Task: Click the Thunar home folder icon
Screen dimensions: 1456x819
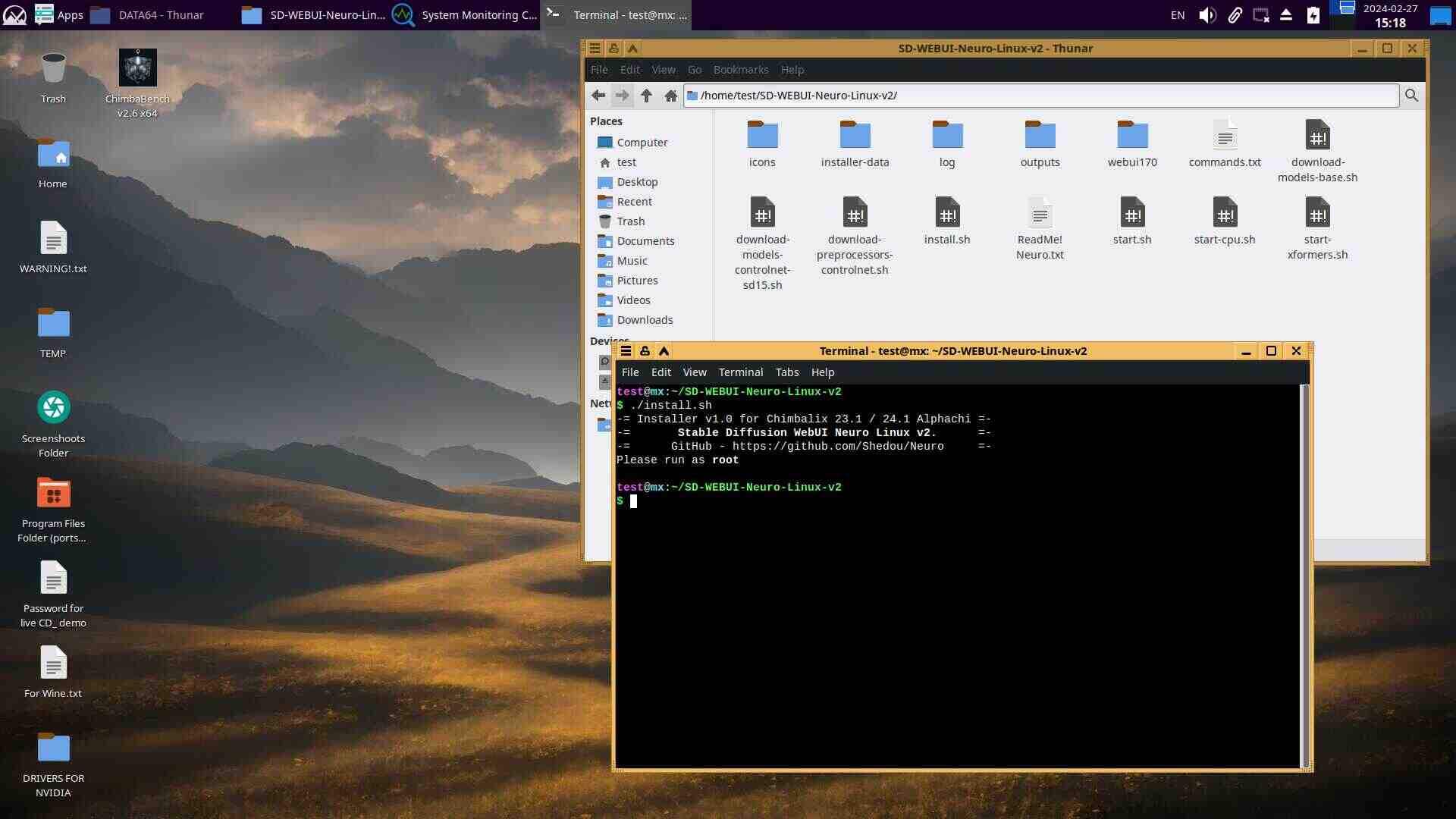Action: 670,95
